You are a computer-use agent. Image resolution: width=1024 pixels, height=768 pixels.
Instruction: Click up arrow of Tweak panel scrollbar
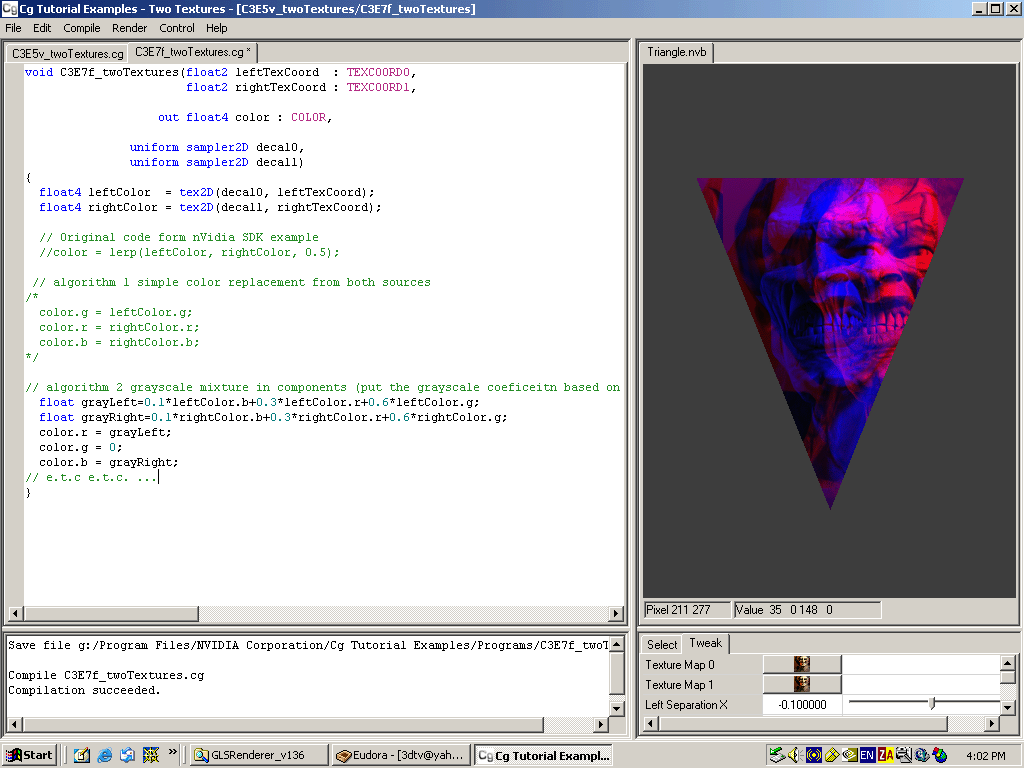click(x=1007, y=662)
